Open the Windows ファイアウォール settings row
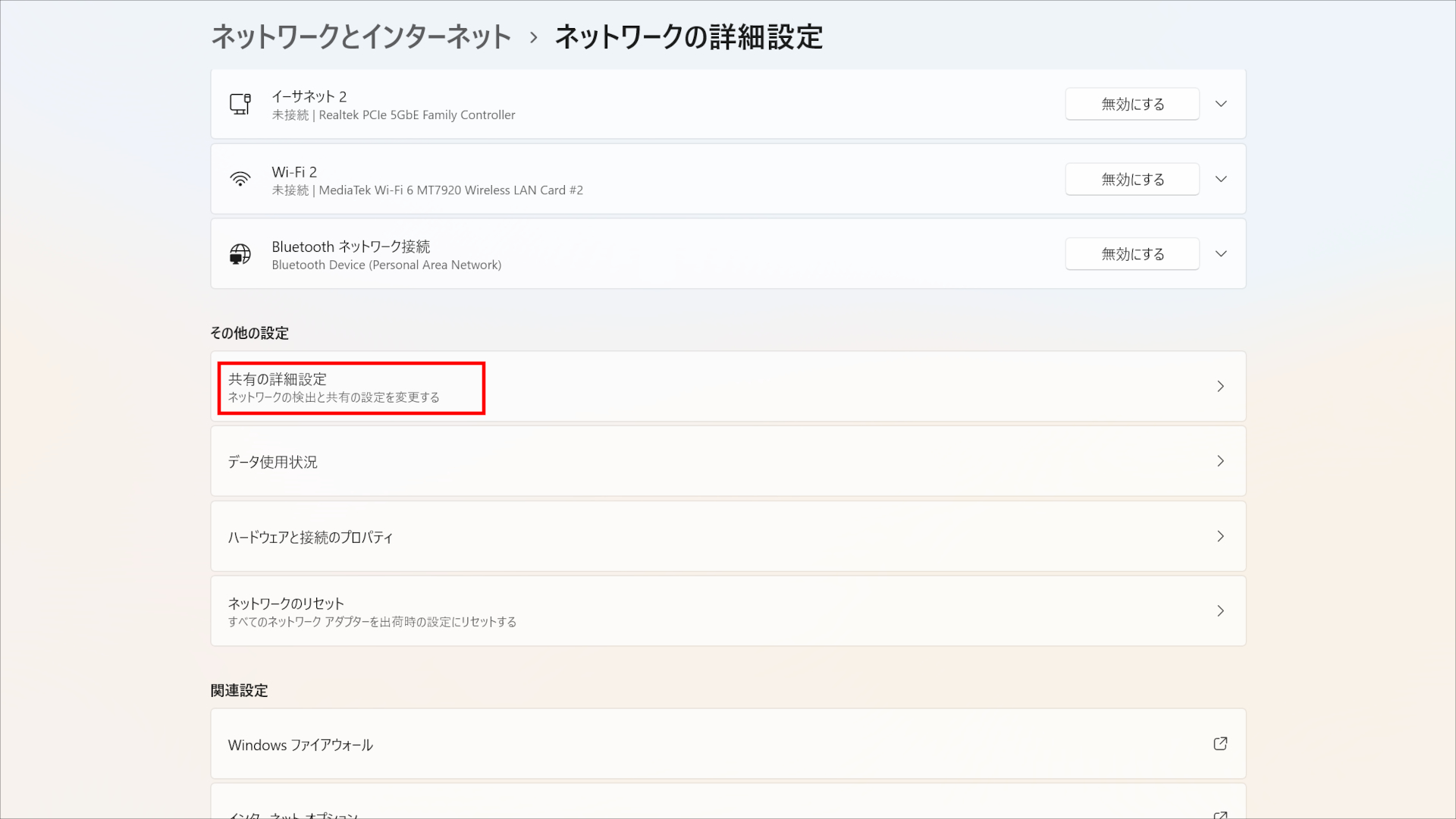The height and width of the screenshot is (819, 1456). point(682,744)
